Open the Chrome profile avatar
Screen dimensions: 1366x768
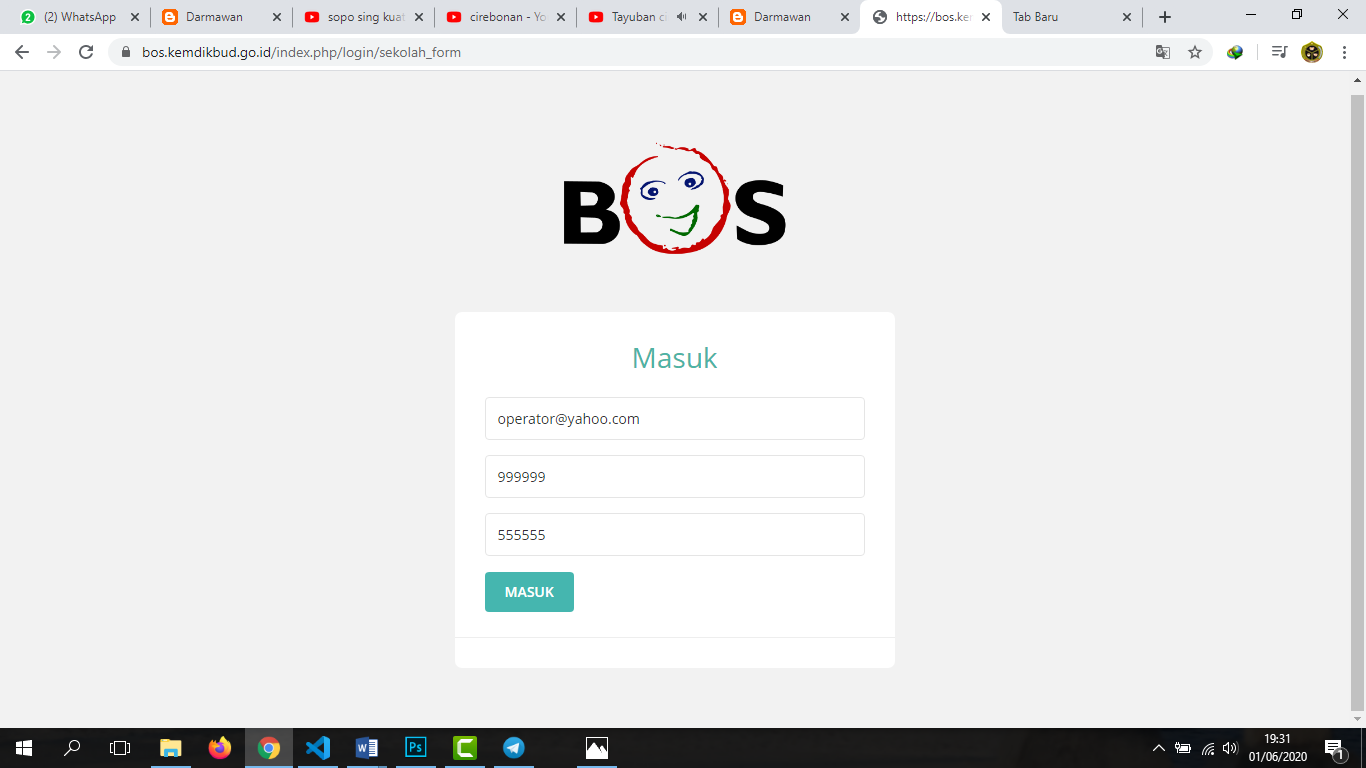pos(1312,52)
